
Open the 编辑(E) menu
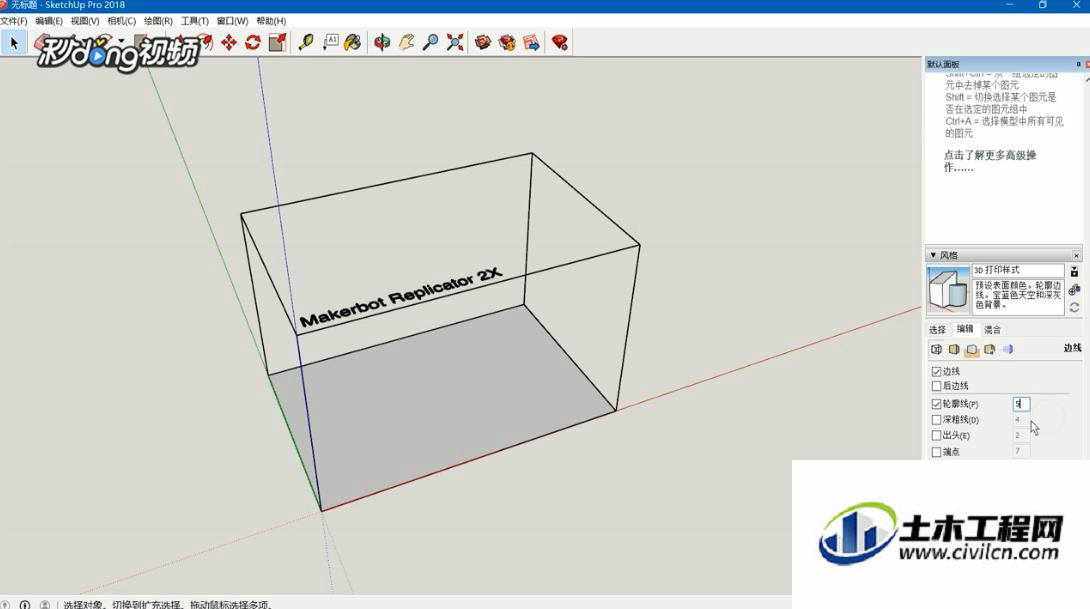point(49,21)
